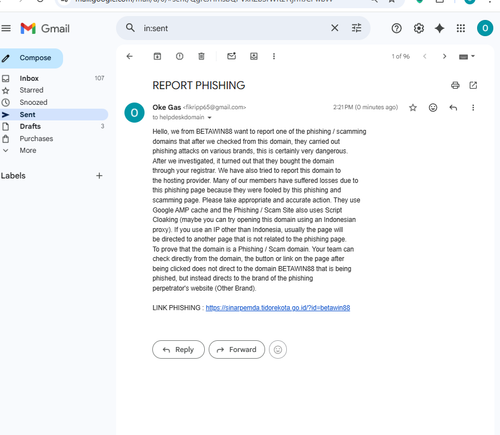The image size is (500, 435).
Task: Open the Support help icon
Action: coord(396,28)
